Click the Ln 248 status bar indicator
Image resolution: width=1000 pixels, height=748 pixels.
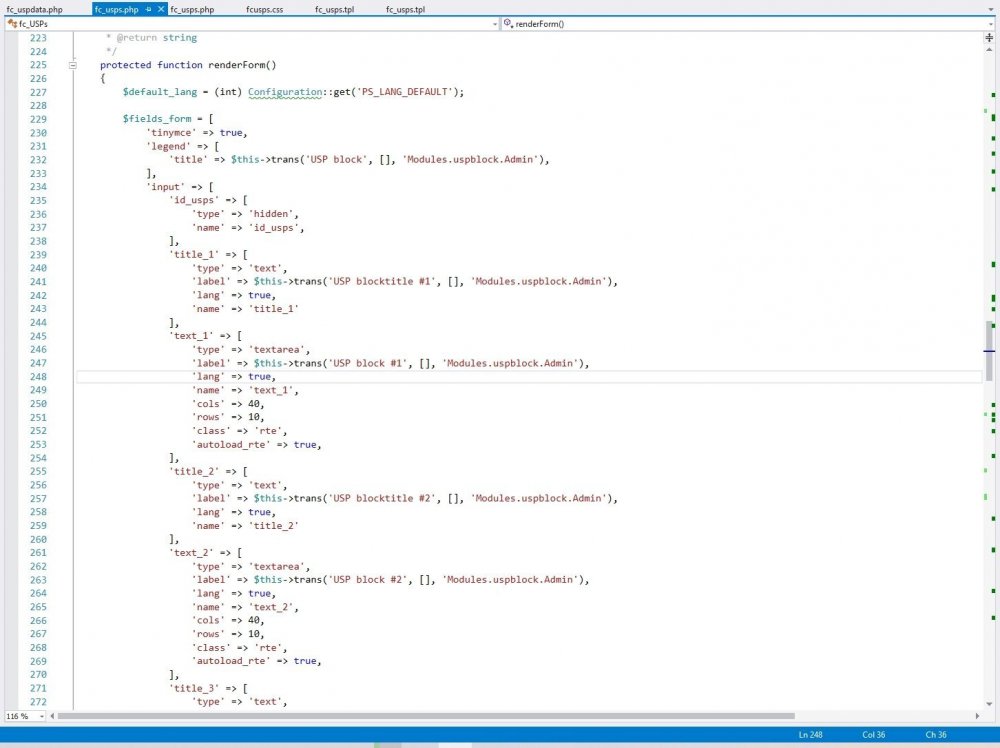[812, 734]
